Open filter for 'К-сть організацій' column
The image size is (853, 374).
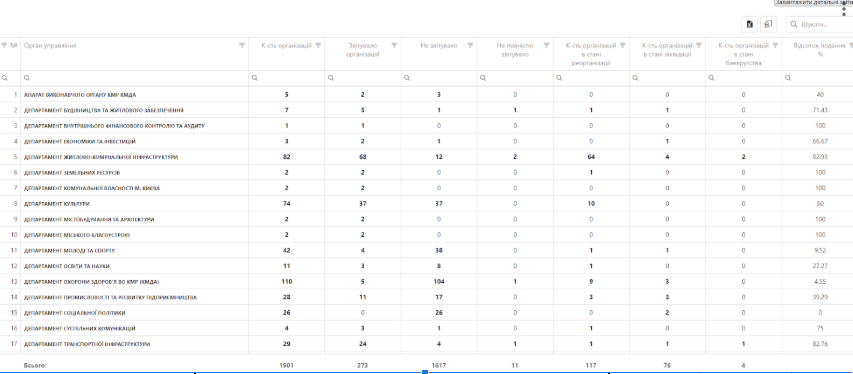pos(318,46)
